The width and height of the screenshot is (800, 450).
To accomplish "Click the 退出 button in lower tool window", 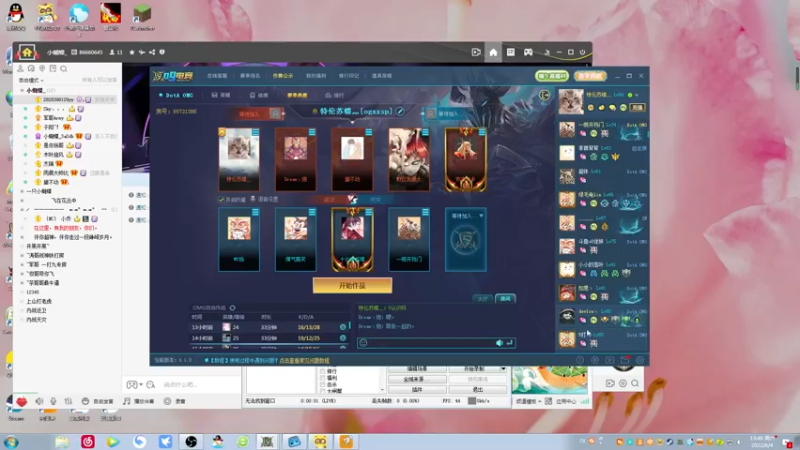I will click(478, 389).
